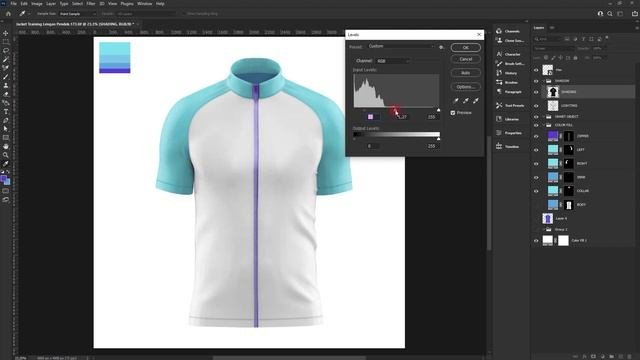640x360 pixels.
Task: Open the Libraries panel
Action: pyautogui.click(x=507, y=119)
